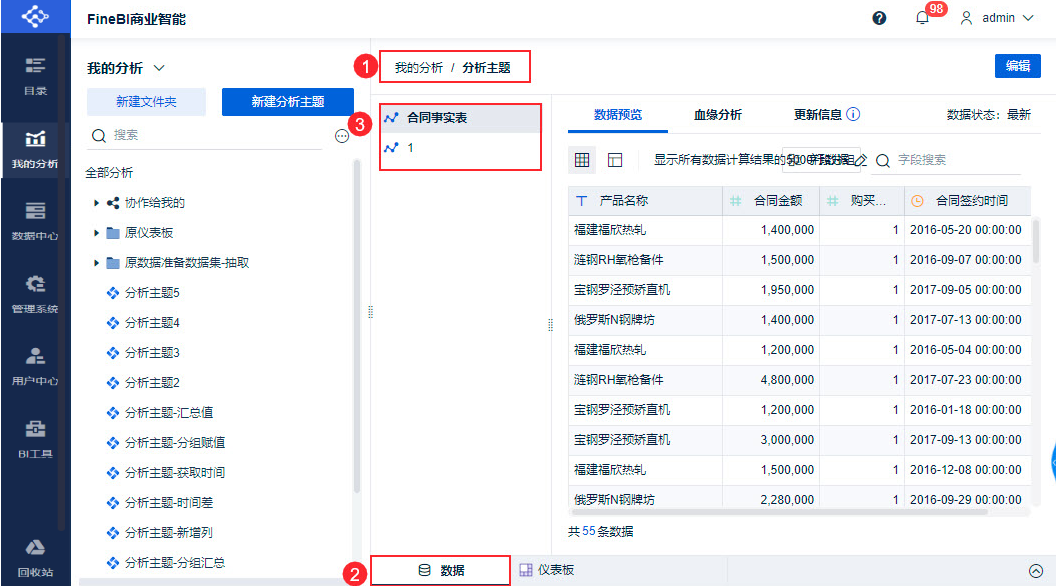
Task: Open 分析主题-分组赋值 in the tree
Action: point(174,443)
